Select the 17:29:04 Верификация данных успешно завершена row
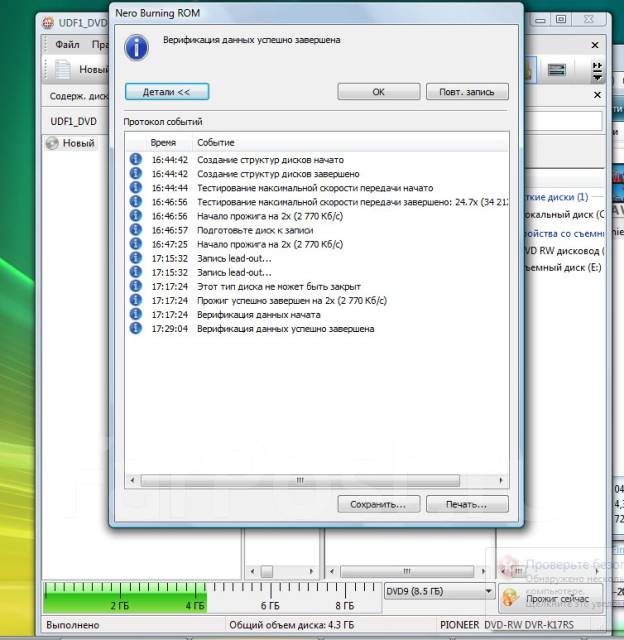Screen dimensions: 624x640 tap(317, 329)
